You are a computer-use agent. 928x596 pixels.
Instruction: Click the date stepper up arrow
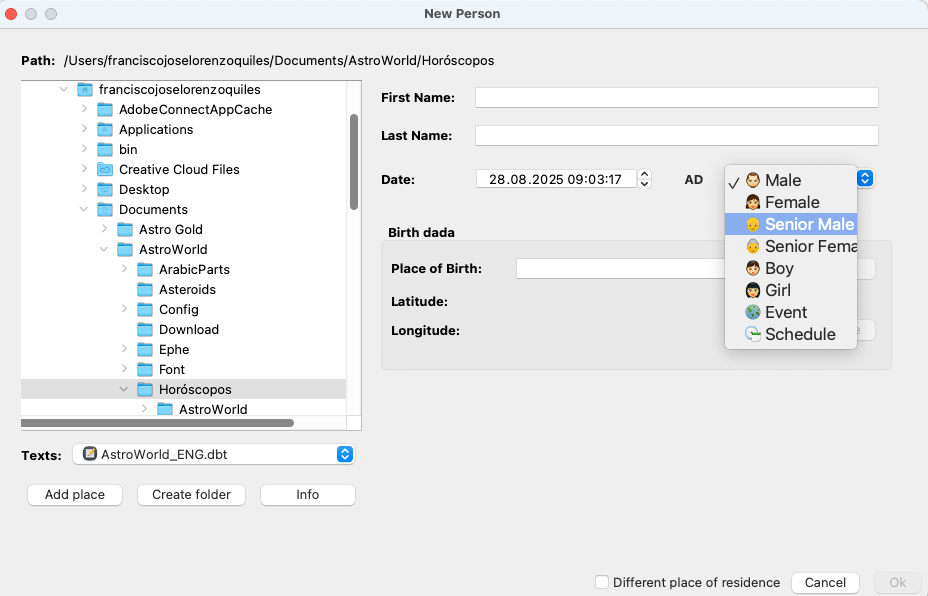point(644,175)
